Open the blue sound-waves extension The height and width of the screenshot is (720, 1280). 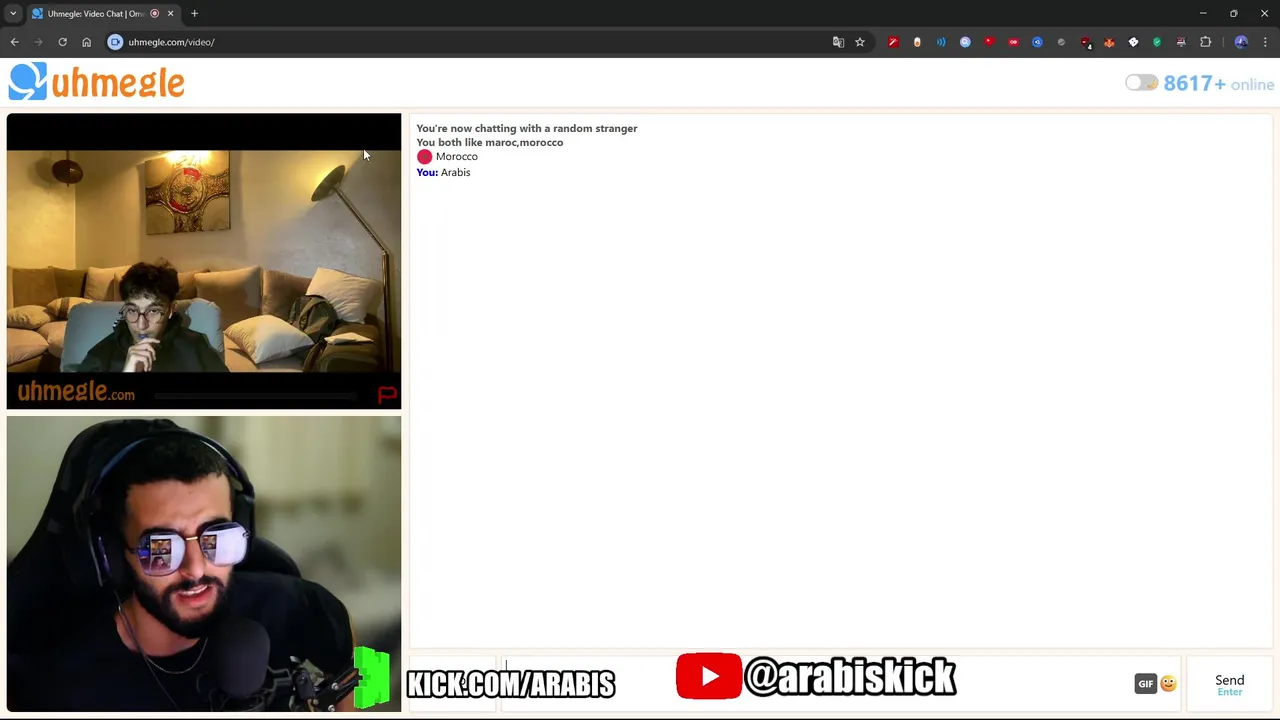pyautogui.click(x=941, y=42)
